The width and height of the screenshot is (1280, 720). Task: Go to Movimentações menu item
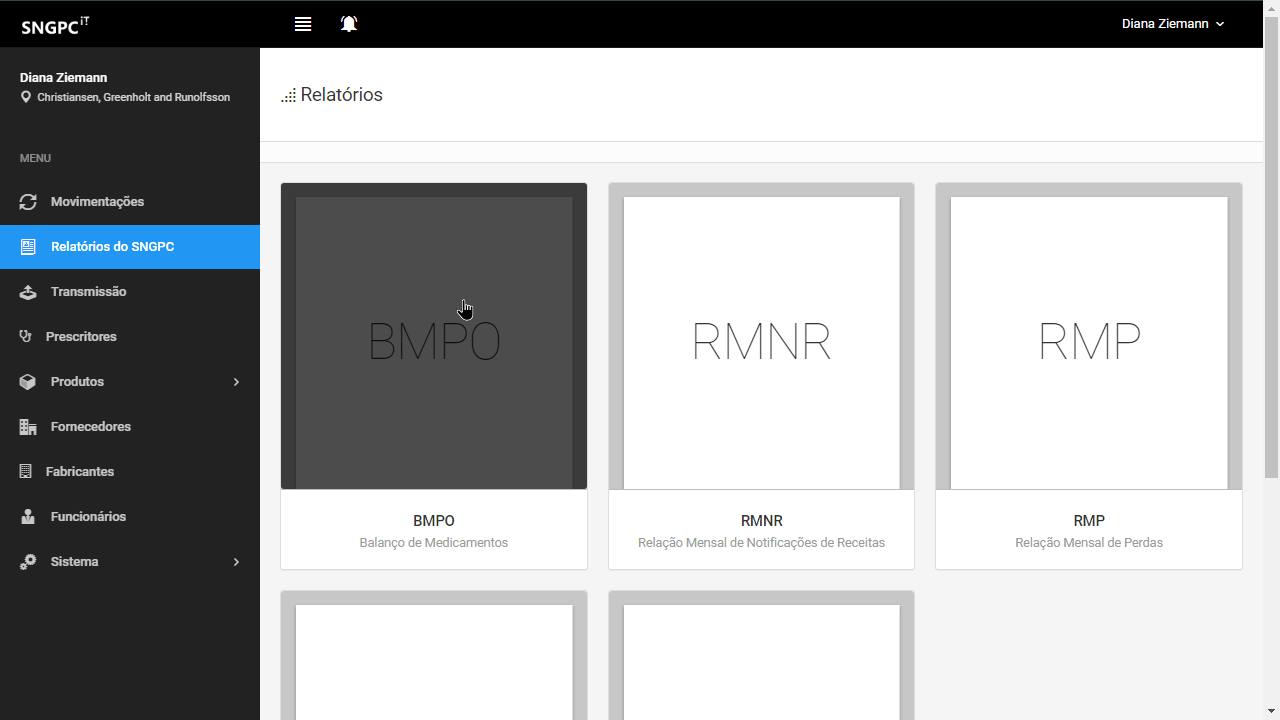(130, 202)
